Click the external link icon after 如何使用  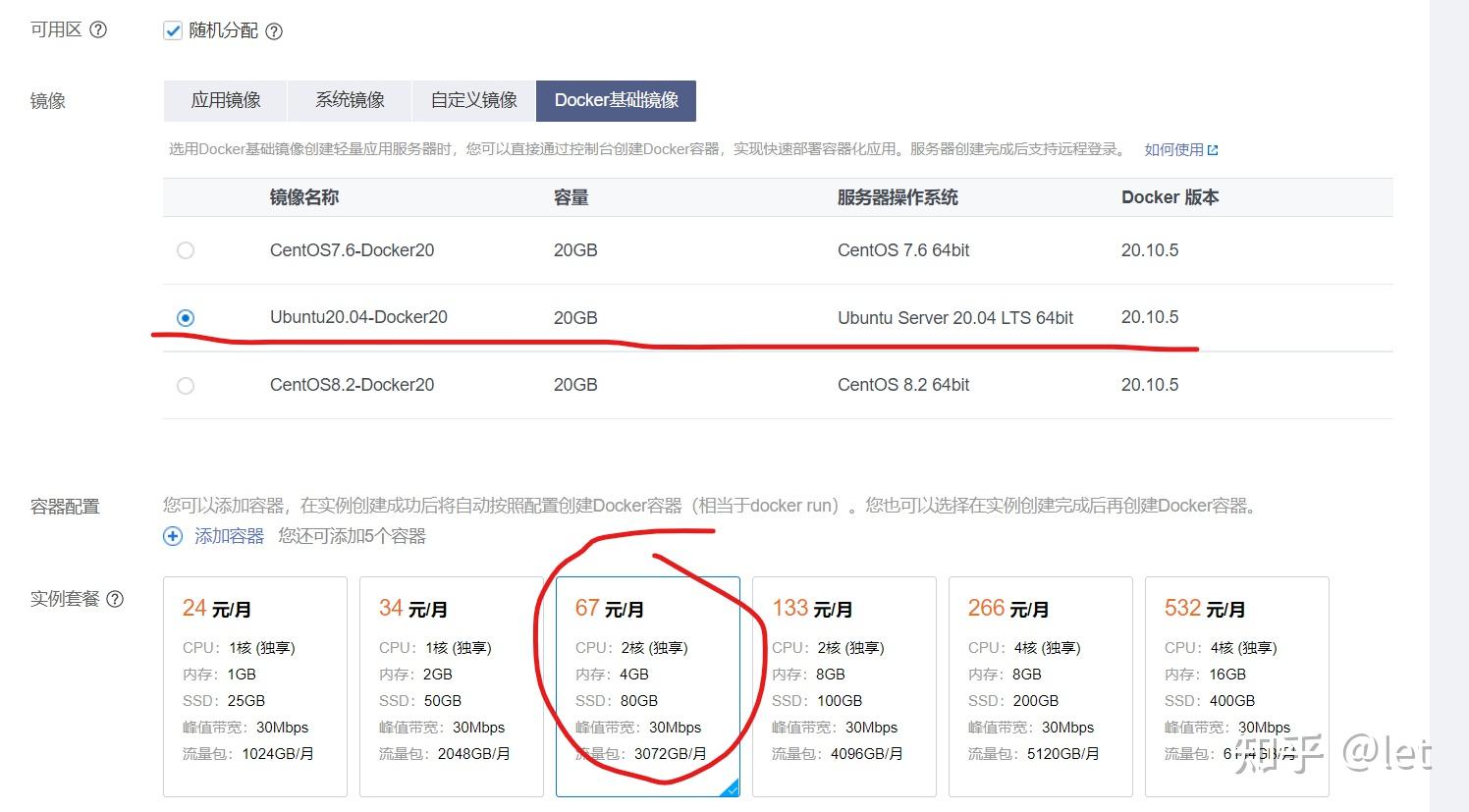click(x=1213, y=150)
